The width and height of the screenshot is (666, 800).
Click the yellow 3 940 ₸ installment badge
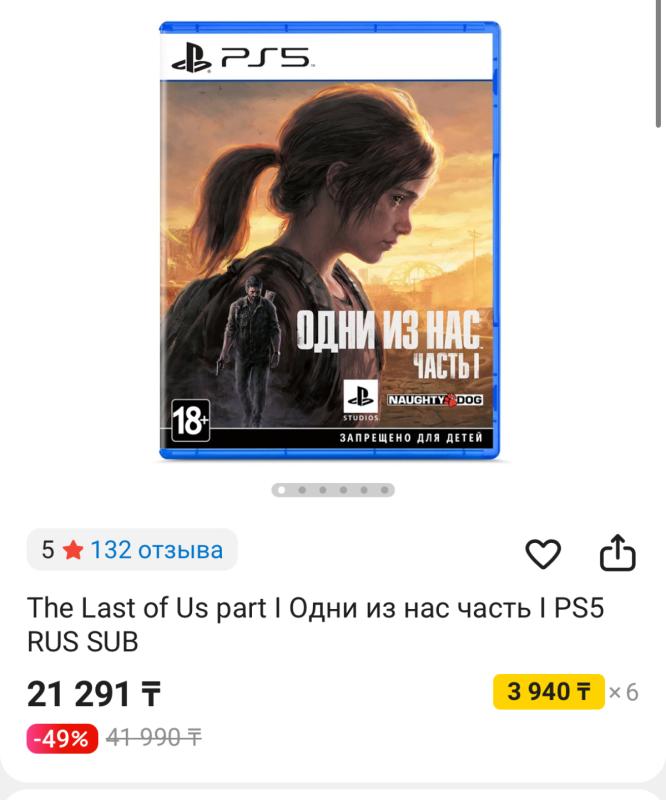coord(549,691)
